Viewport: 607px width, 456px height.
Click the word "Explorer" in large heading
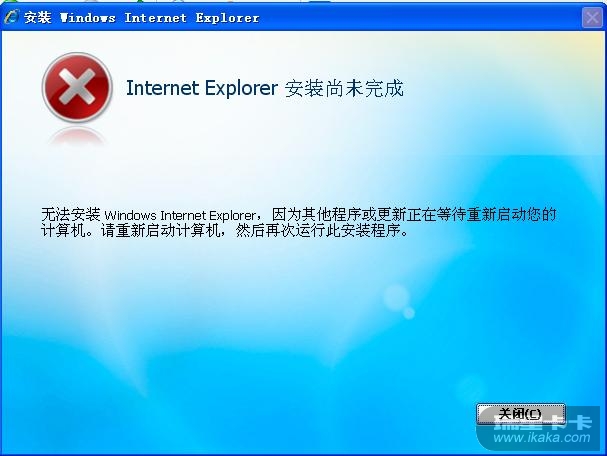pyautogui.click(x=241, y=89)
